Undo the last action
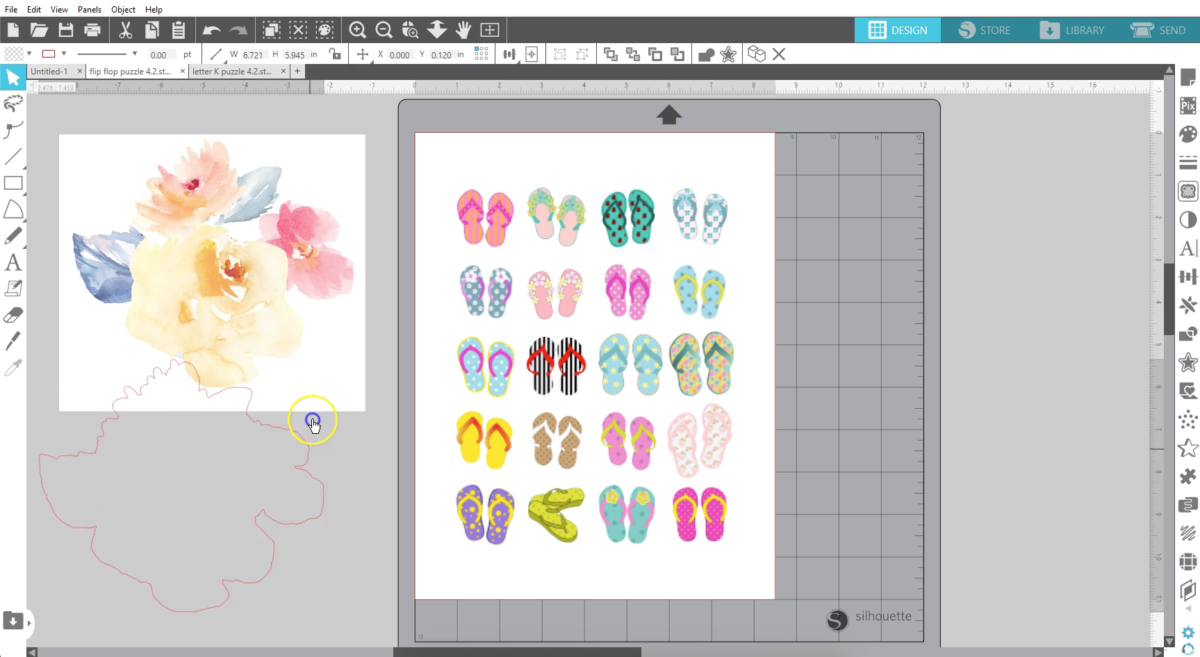 pos(211,30)
